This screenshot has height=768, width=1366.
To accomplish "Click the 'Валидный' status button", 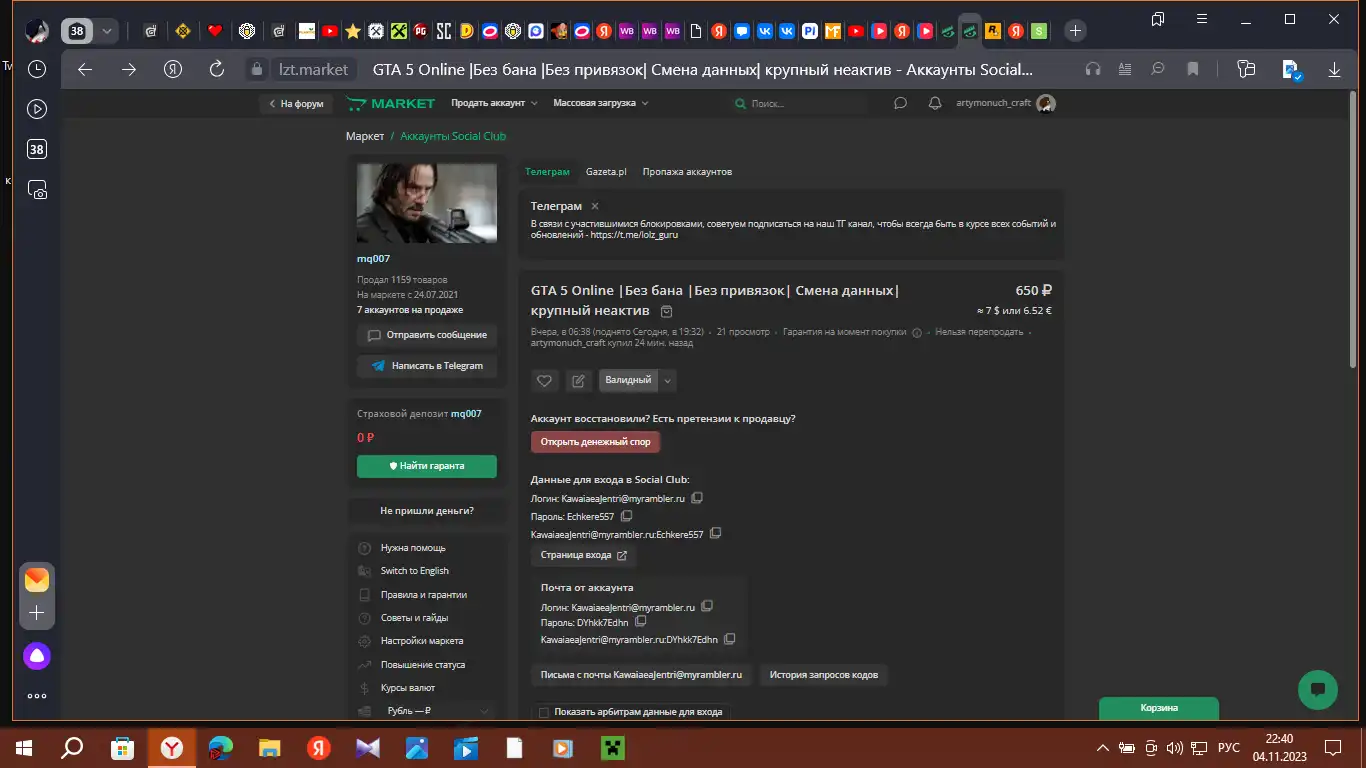I will tap(628, 380).
